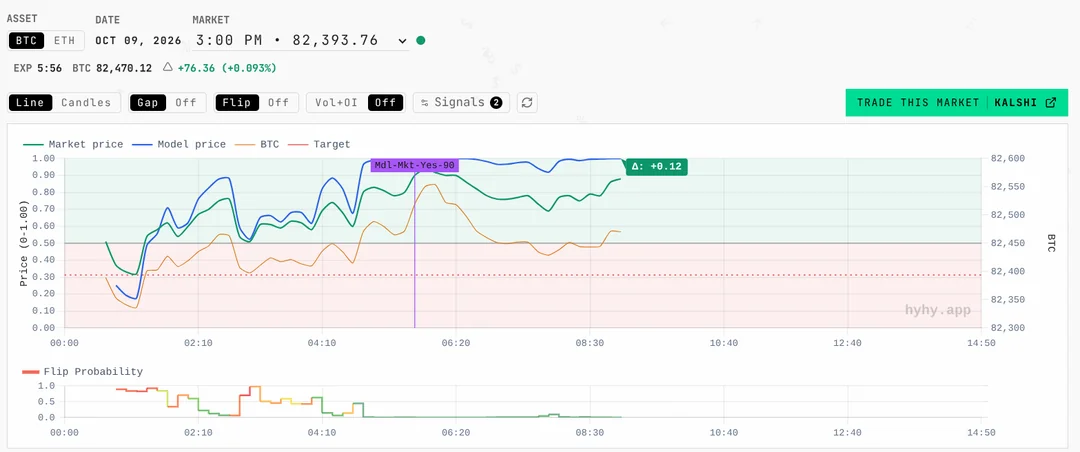
Task: Open the market time dropdown
Action: (x=301, y=41)
